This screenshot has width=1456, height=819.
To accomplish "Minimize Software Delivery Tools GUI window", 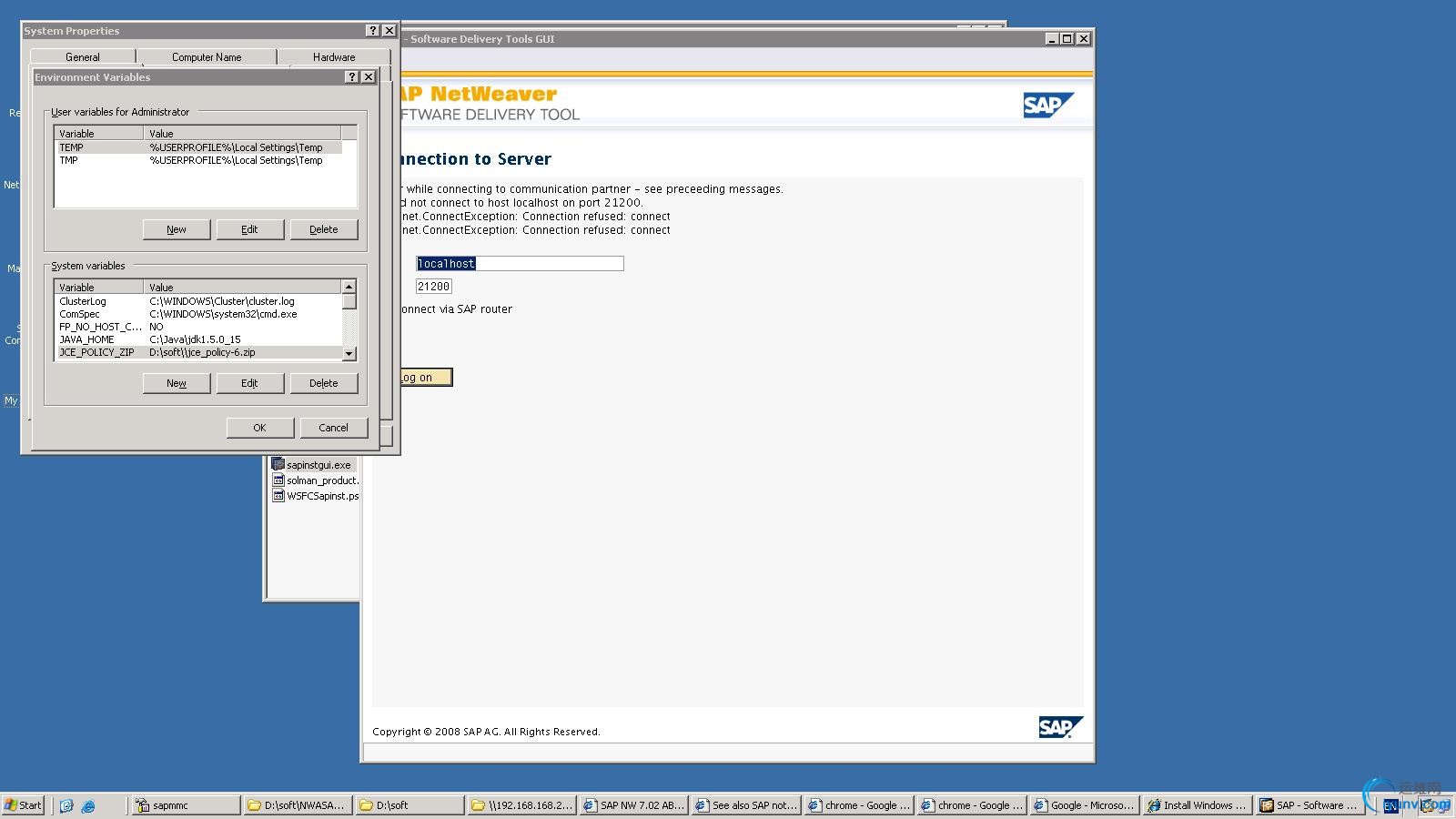I will point(1052,39).
